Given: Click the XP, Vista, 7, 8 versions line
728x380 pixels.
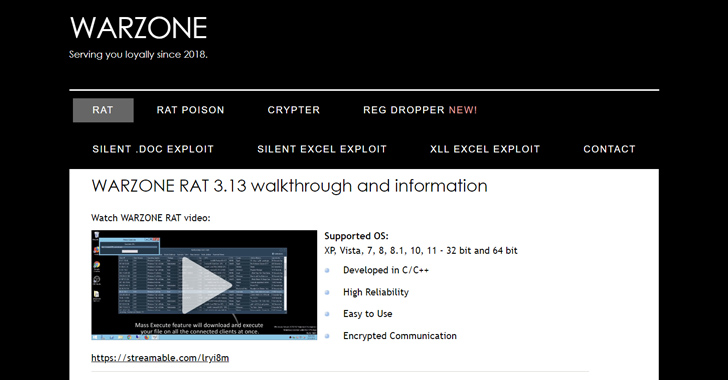Looking at the screenshot, I should tap(421, 251).
